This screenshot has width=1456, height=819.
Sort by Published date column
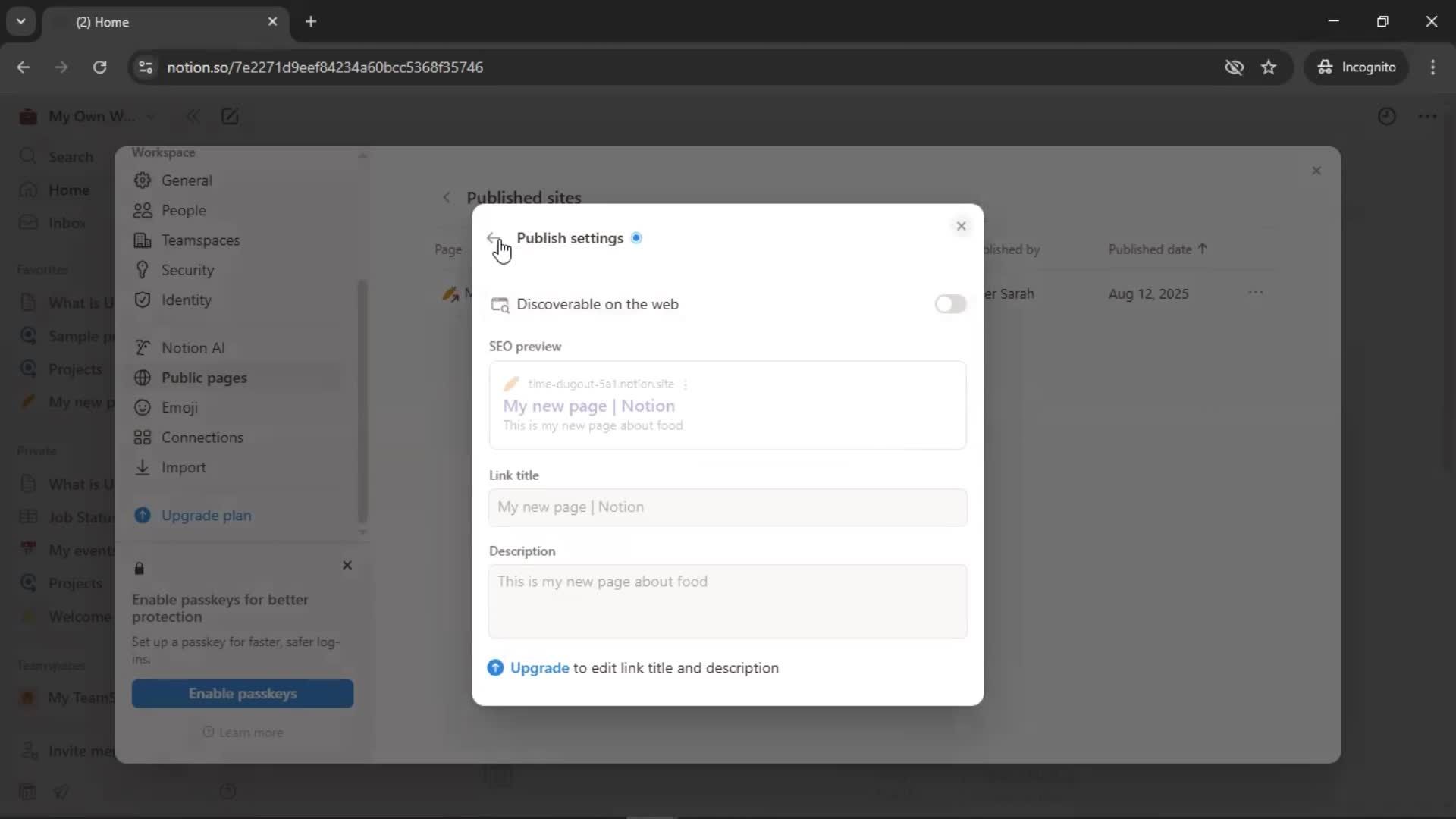tap(1157, 249)
